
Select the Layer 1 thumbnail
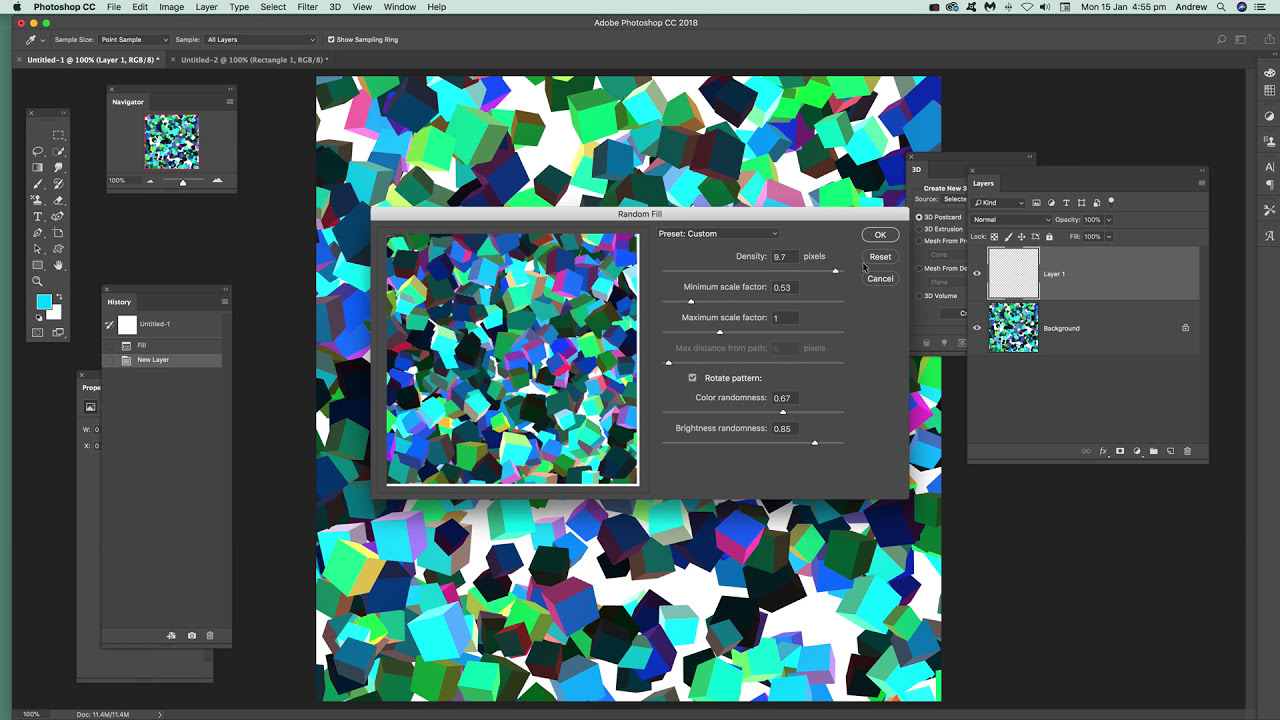[x=1013, y=274]
